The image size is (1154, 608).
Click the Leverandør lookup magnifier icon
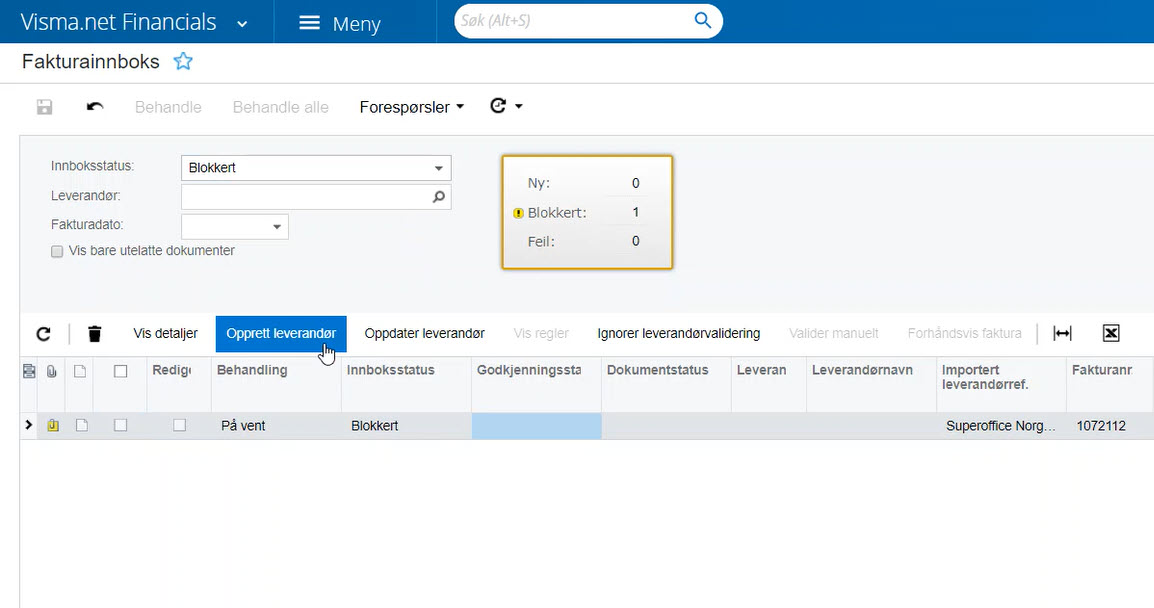(439, 197)
